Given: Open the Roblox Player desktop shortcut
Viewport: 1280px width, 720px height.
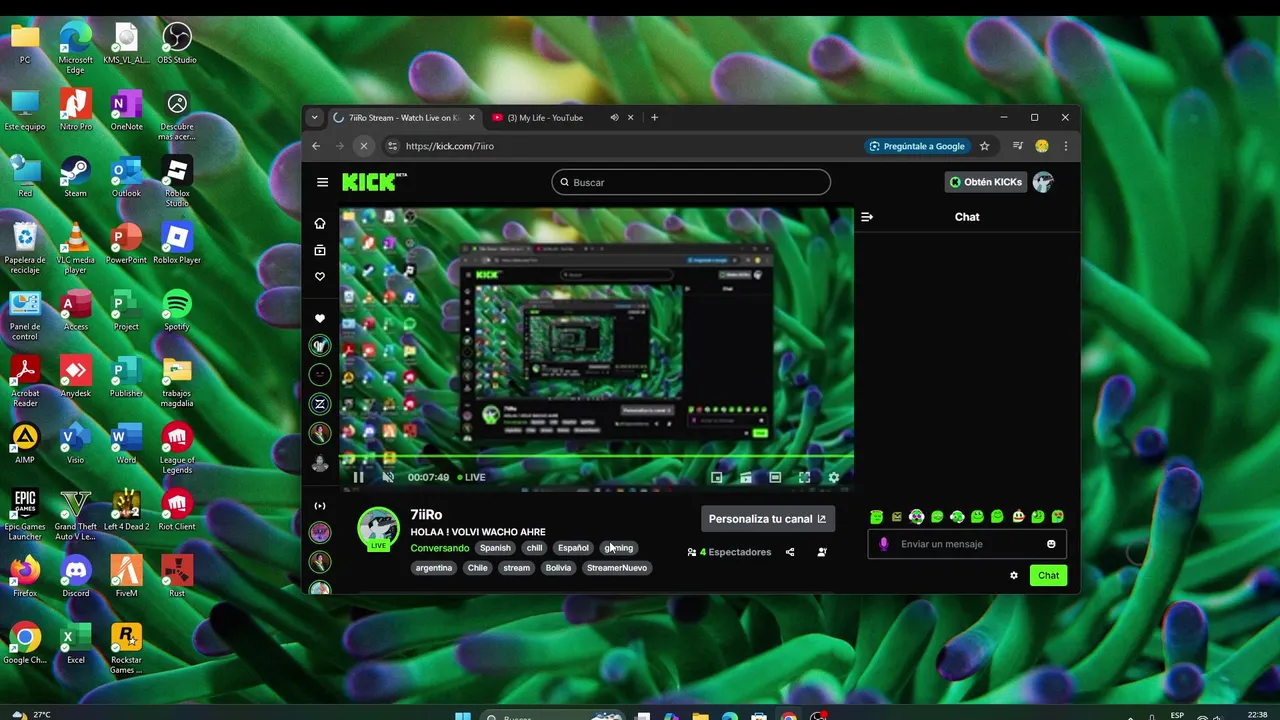Looking at the screenshot, I should click(x=177, y=243).
